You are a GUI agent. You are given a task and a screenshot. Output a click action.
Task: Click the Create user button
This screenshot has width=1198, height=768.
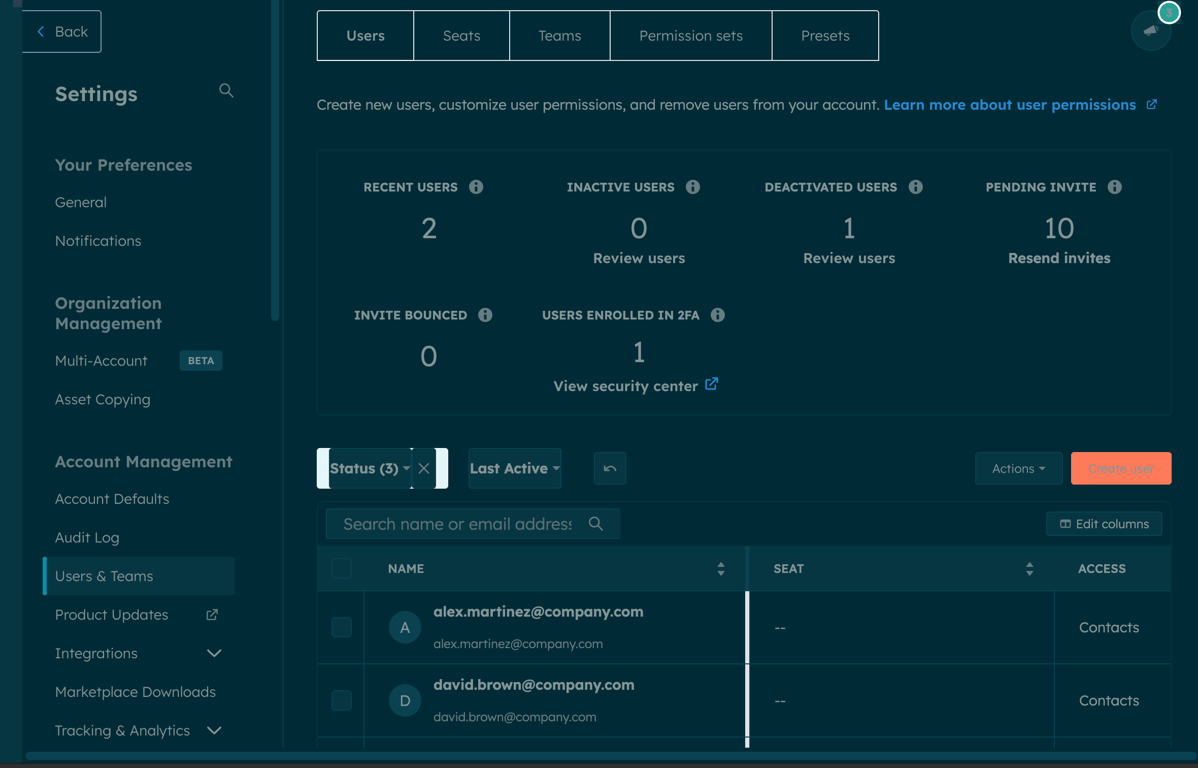[1120, 468]
